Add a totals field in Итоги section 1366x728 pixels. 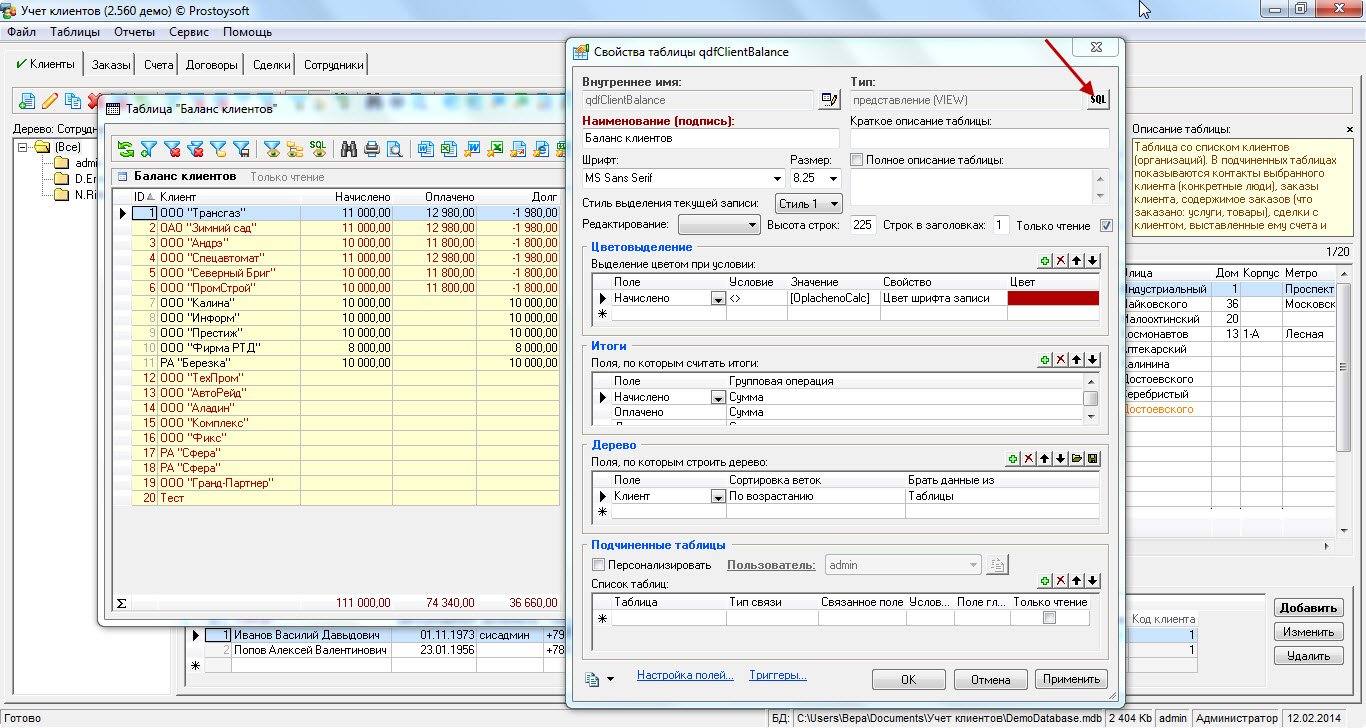coord(1045,359)
